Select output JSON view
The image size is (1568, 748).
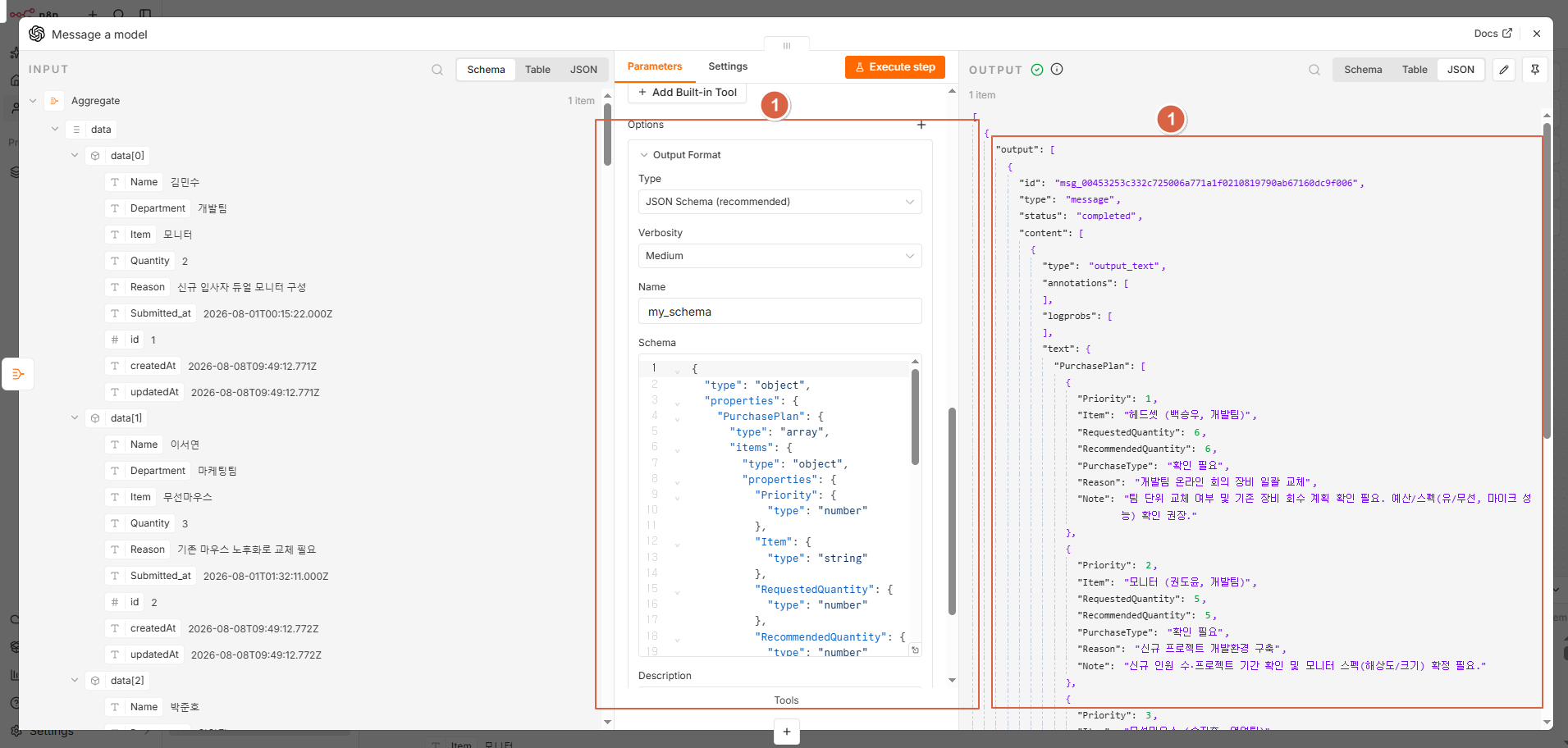pos(1461,70)
